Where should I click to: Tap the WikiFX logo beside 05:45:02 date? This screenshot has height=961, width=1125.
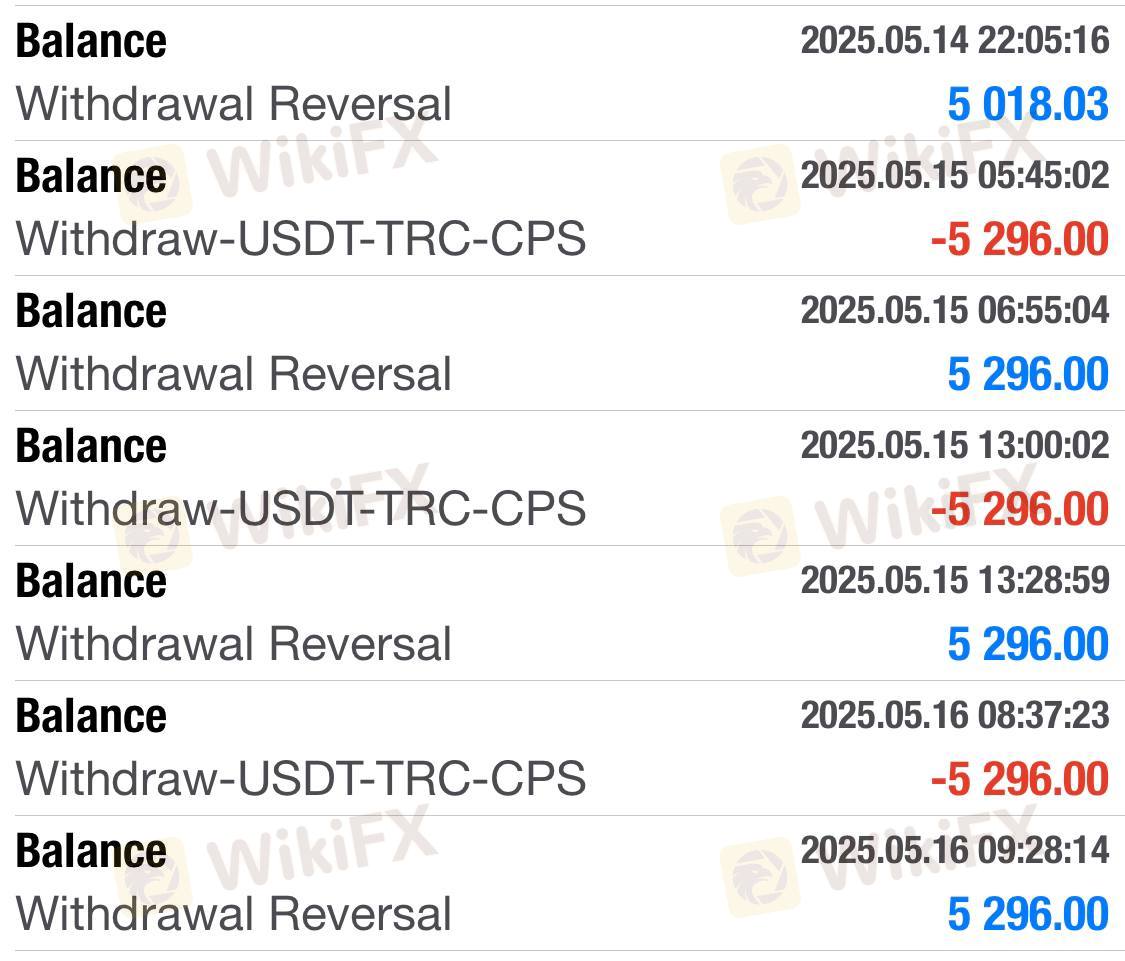pos(760,184)
